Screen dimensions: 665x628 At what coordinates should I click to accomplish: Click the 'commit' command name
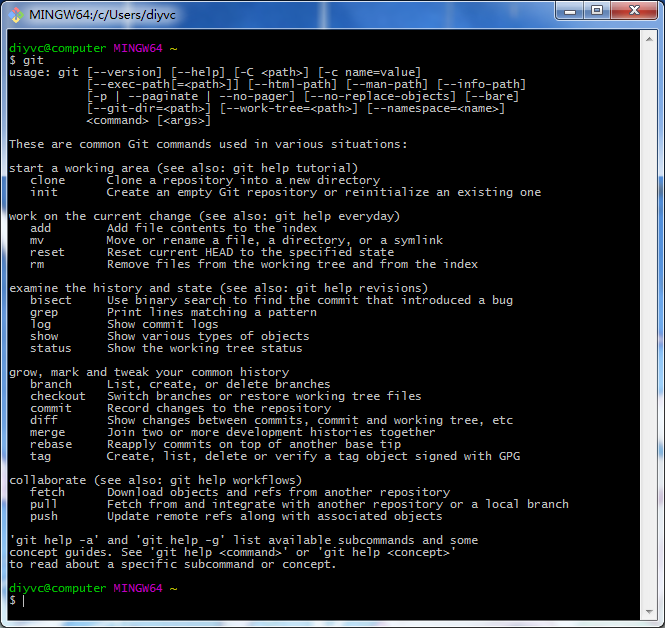tap(51, 408)
